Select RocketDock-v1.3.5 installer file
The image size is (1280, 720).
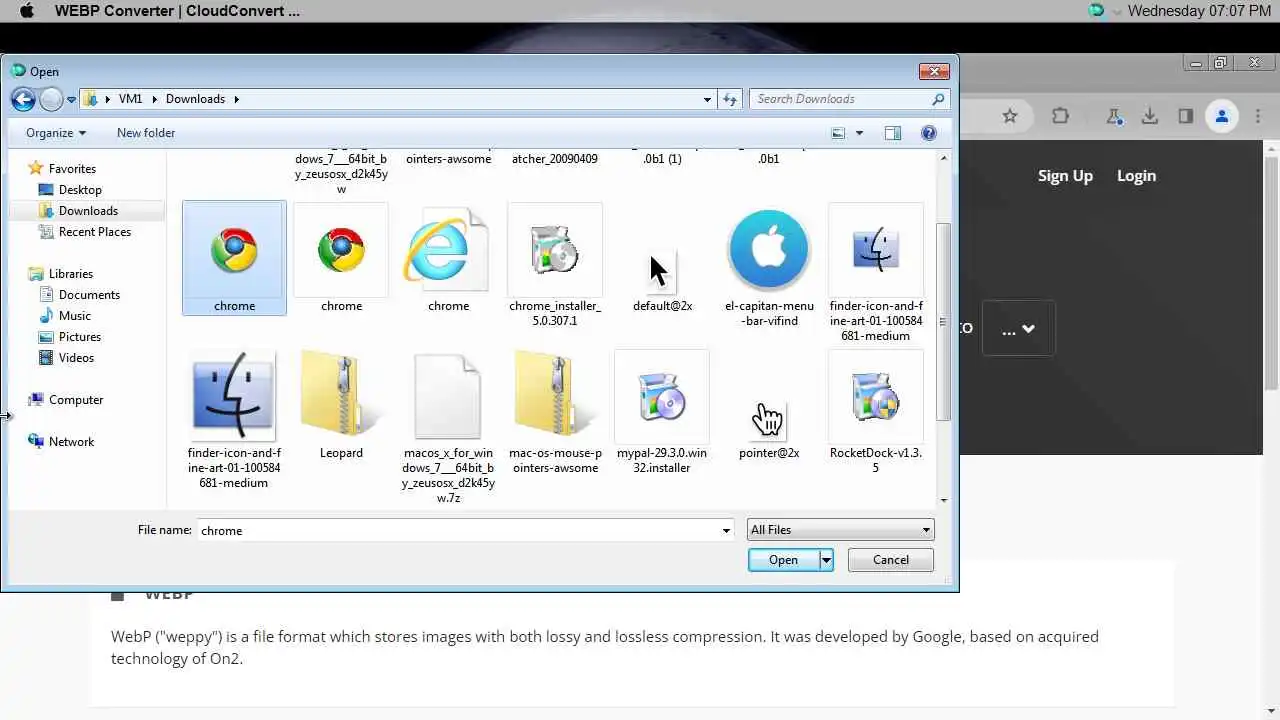(x=876, y=412)
